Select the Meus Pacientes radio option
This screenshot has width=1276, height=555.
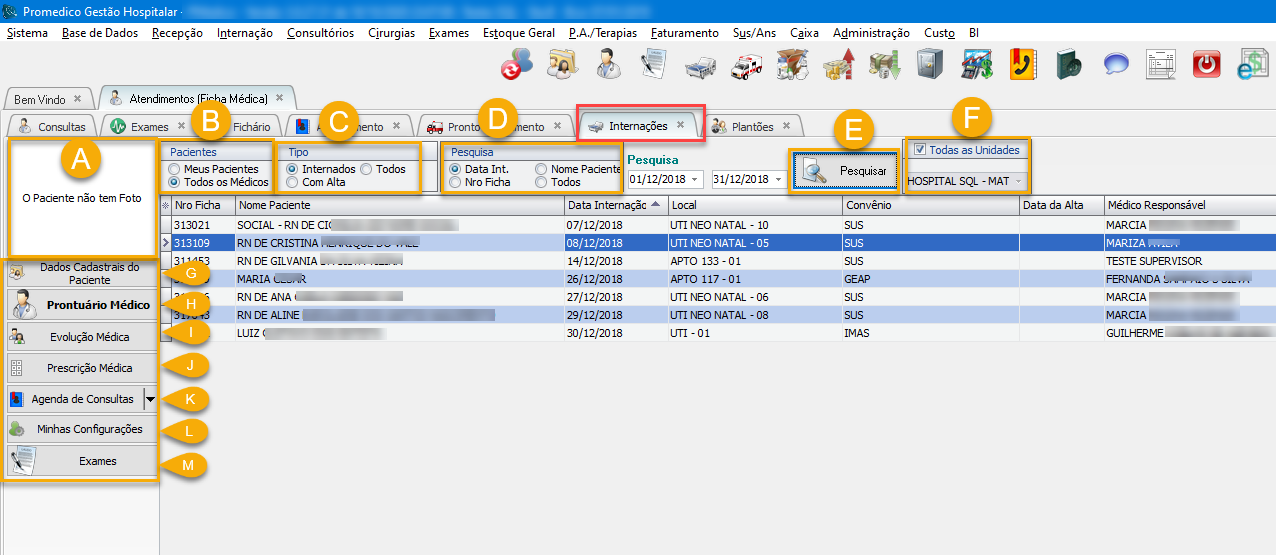click(x=175, y=170)
